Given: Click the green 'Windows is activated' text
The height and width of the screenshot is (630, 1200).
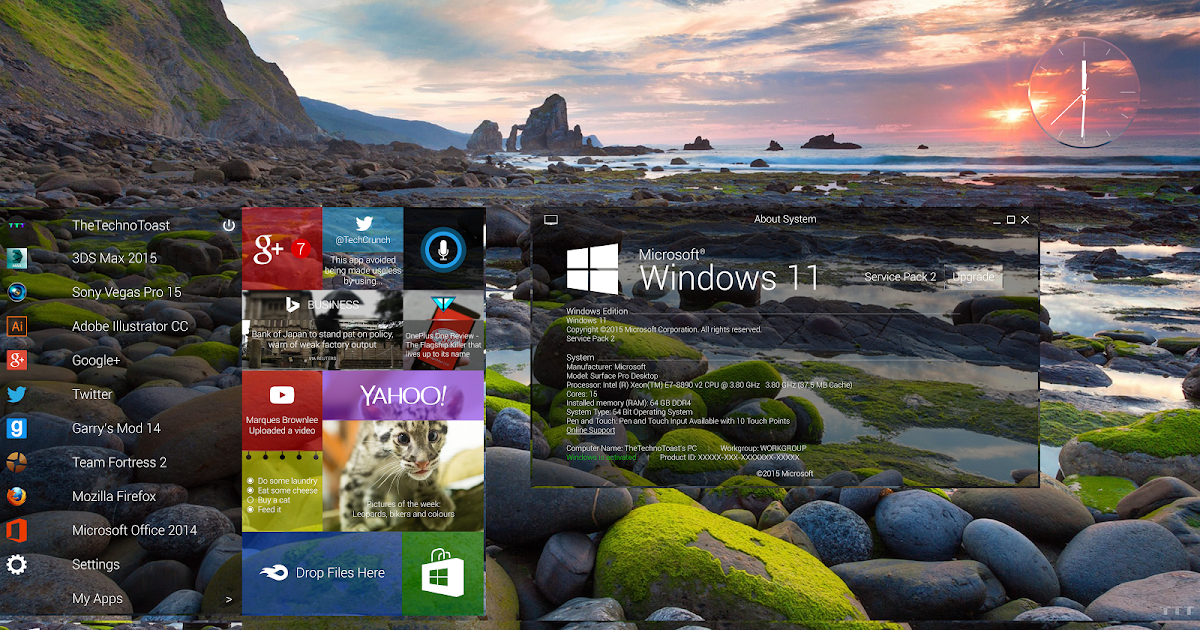Looking at the screenshot, I should [601, 457].
